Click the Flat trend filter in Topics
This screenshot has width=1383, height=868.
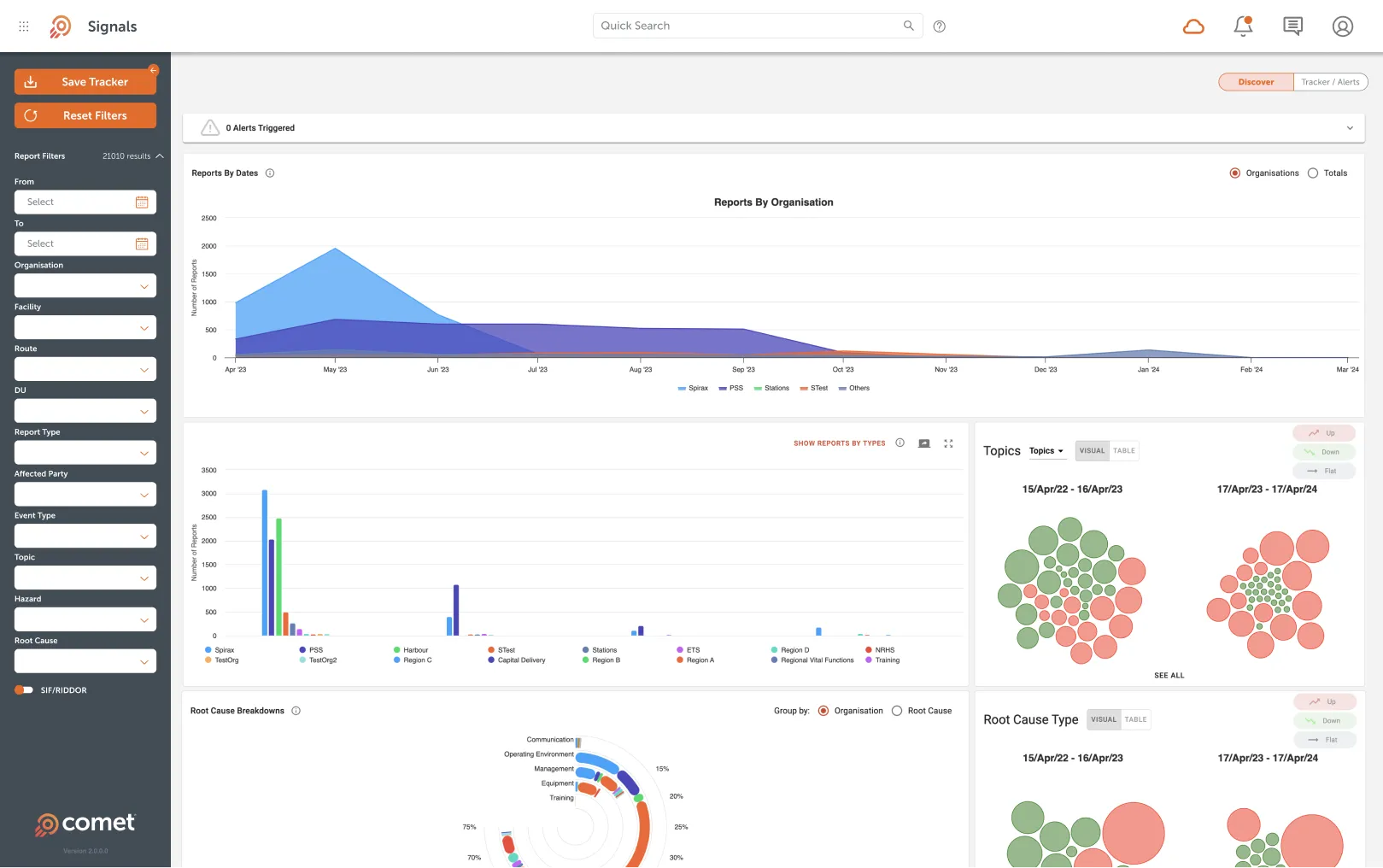pos(1324,471)
